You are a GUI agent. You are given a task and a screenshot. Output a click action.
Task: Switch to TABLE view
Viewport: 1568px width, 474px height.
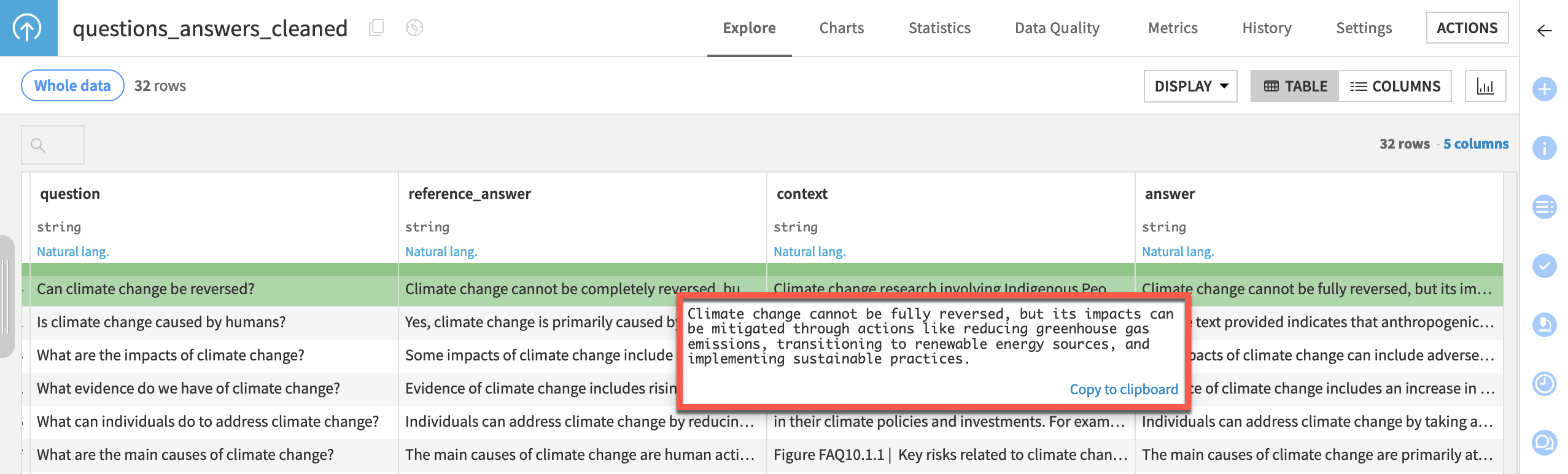[1295, 86]
